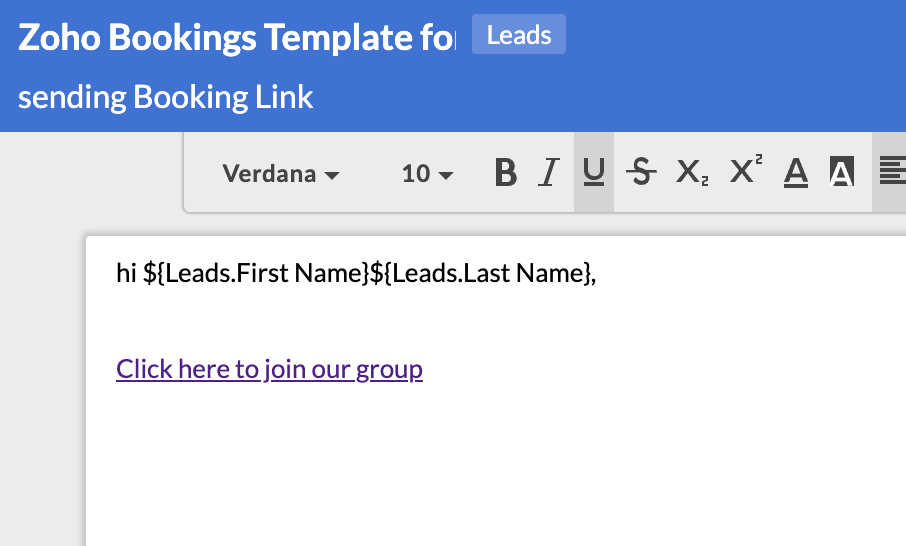The height and width of the screenshot is (546, 906).
Task: Click the empty editor area below the link
Action: coord(496,462)
